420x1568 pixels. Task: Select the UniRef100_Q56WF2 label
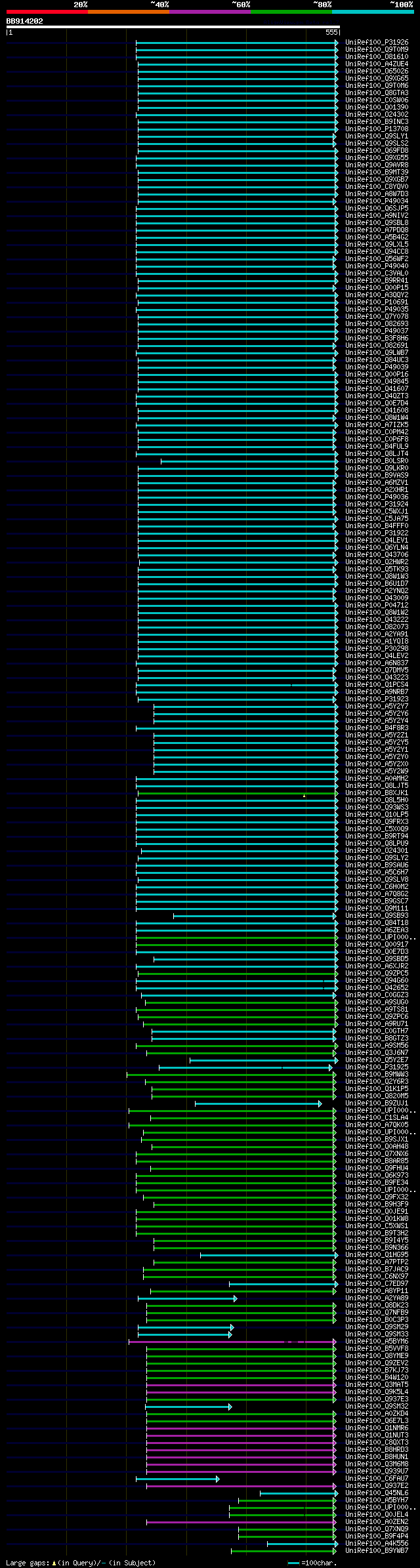tap(377, 259)
